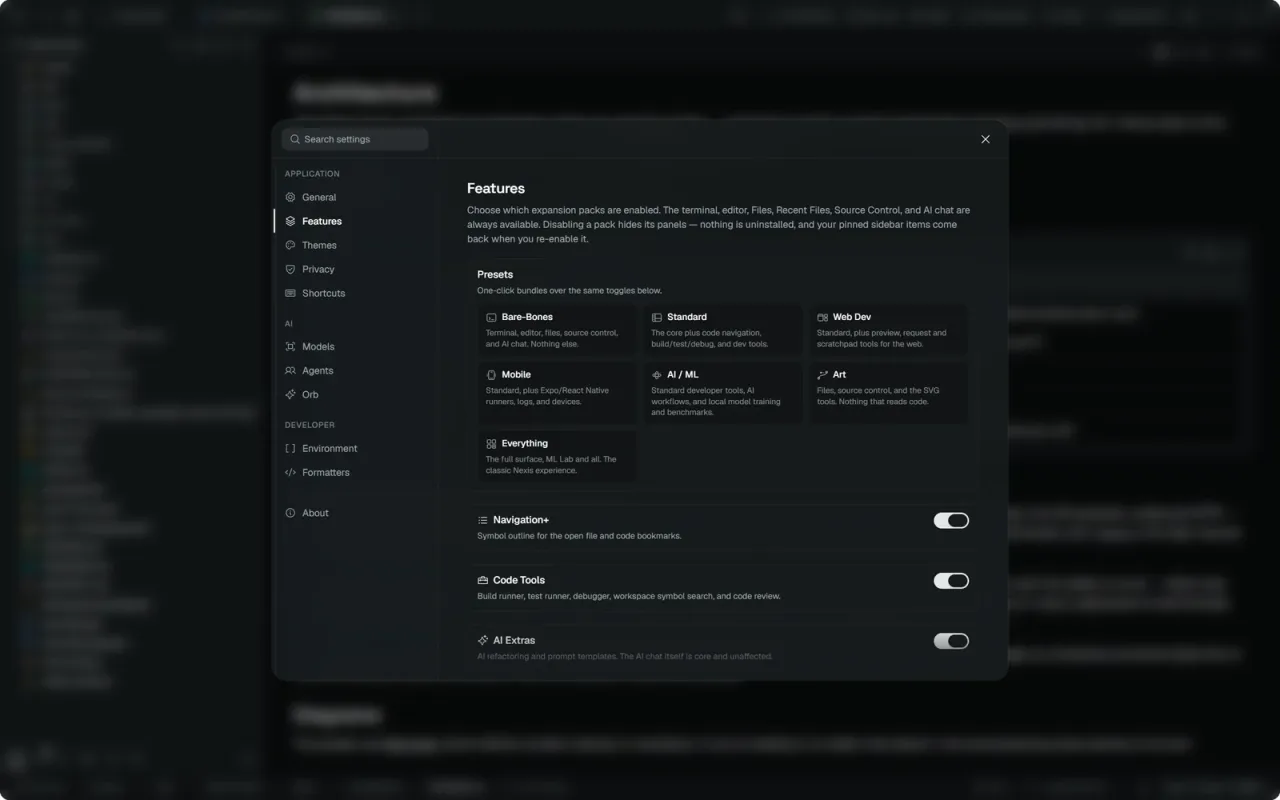Click the grid icon on the Everything preset
Viewport: 1280px width, 800px height.
(491, 444)
